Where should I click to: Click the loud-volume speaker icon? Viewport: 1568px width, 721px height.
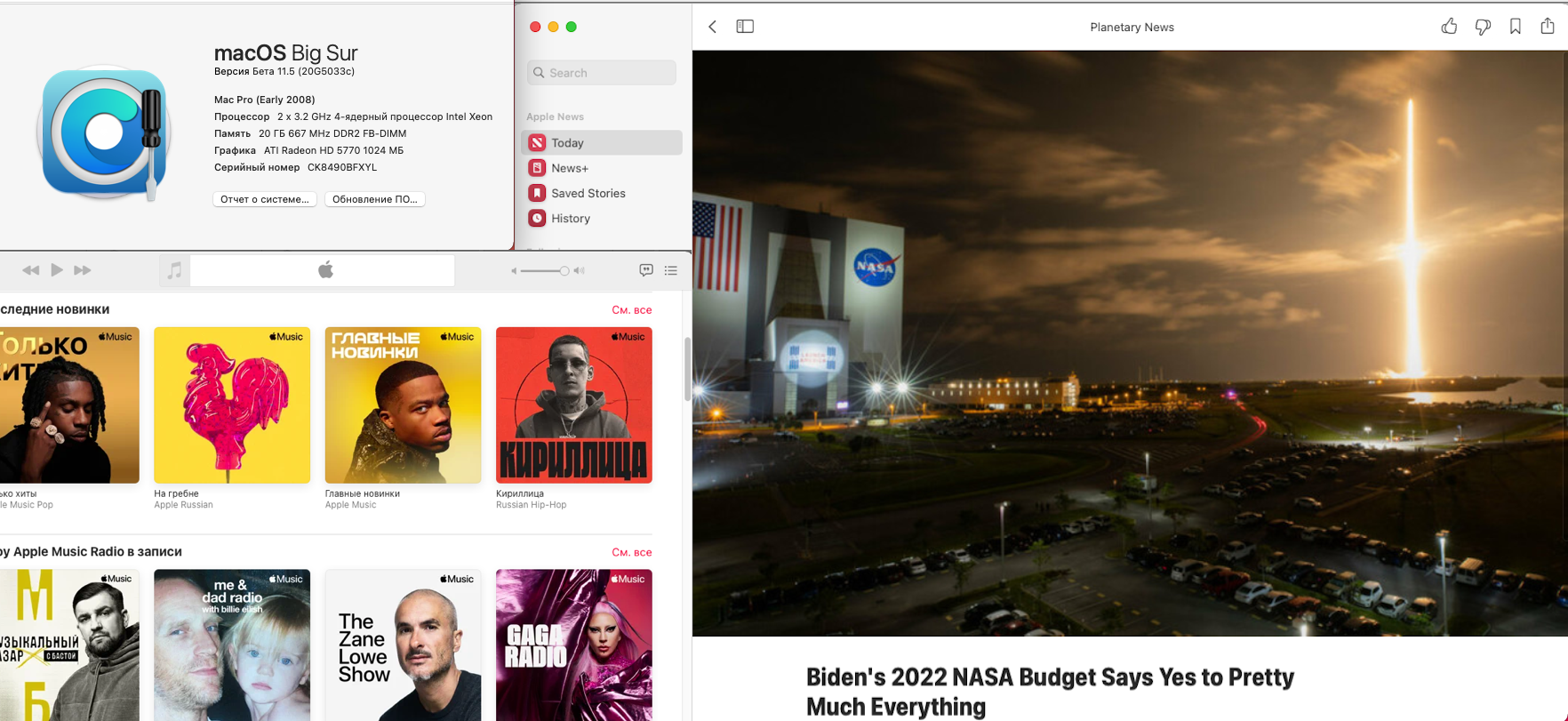tap(580, 270)
